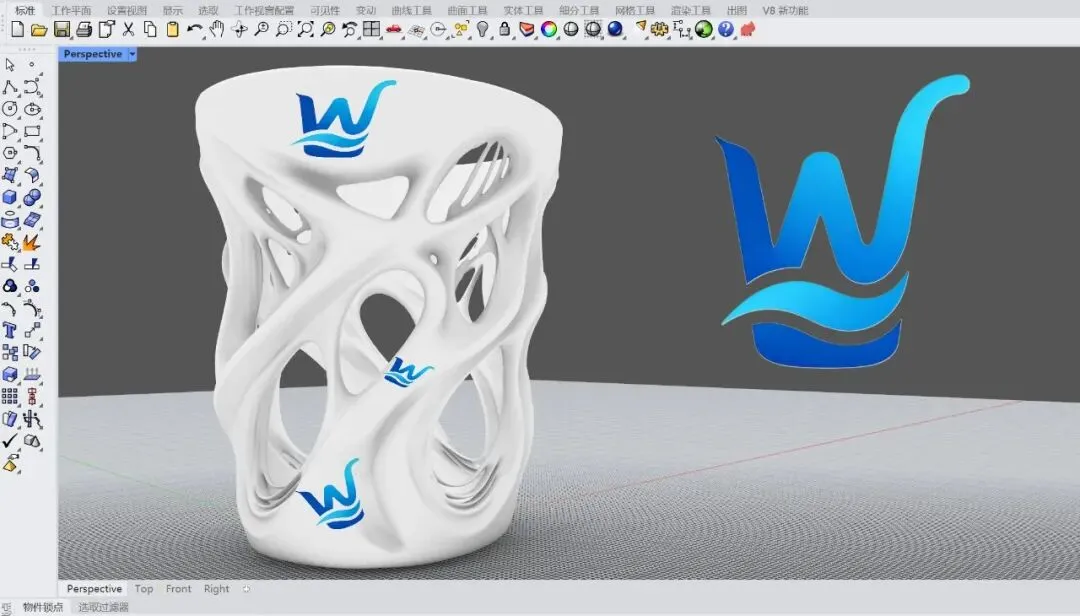Open Options with the gear icon
Image resolution: width=1080 pixels, height=616 pixels.
(660, 29)
